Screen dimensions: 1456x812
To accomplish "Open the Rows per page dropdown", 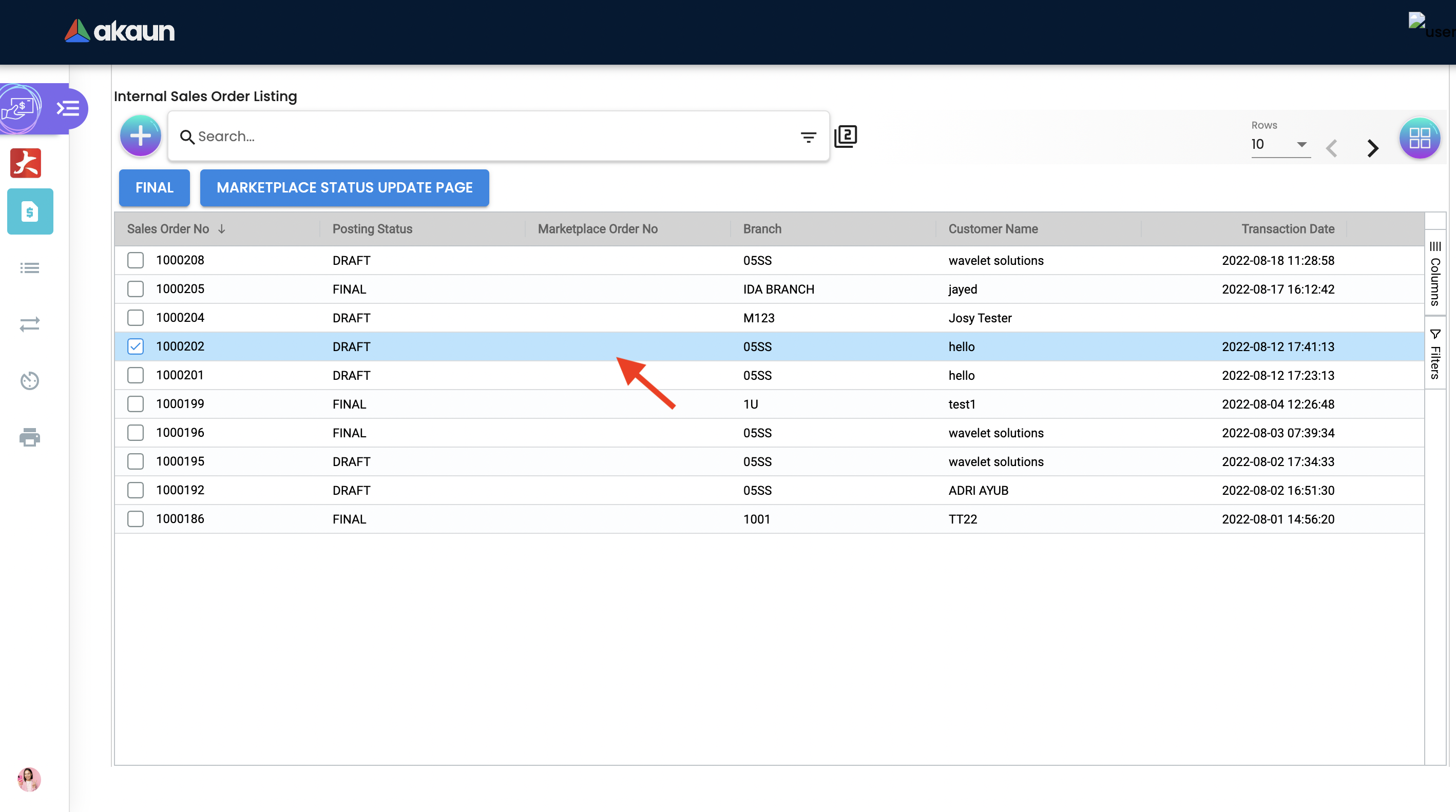I will point(1280,145).
